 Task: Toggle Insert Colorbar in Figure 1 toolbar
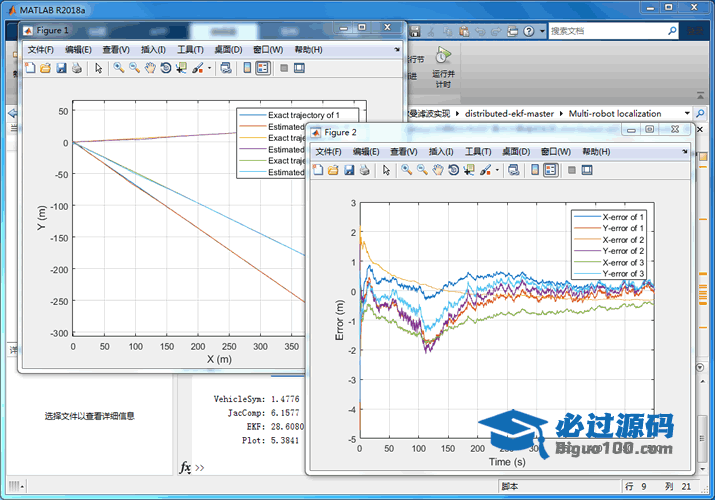tap(247, 68)
